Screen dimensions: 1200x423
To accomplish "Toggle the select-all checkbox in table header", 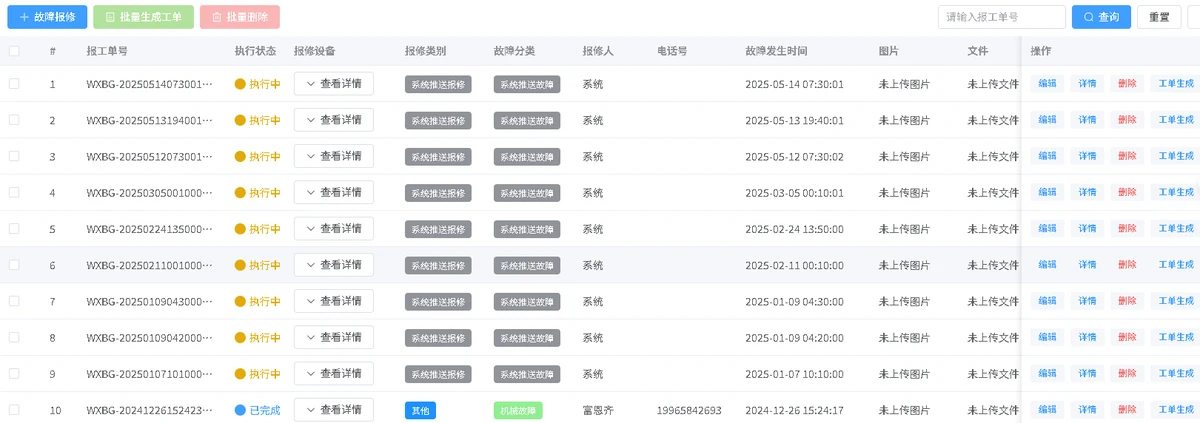I will coord(14,51).
